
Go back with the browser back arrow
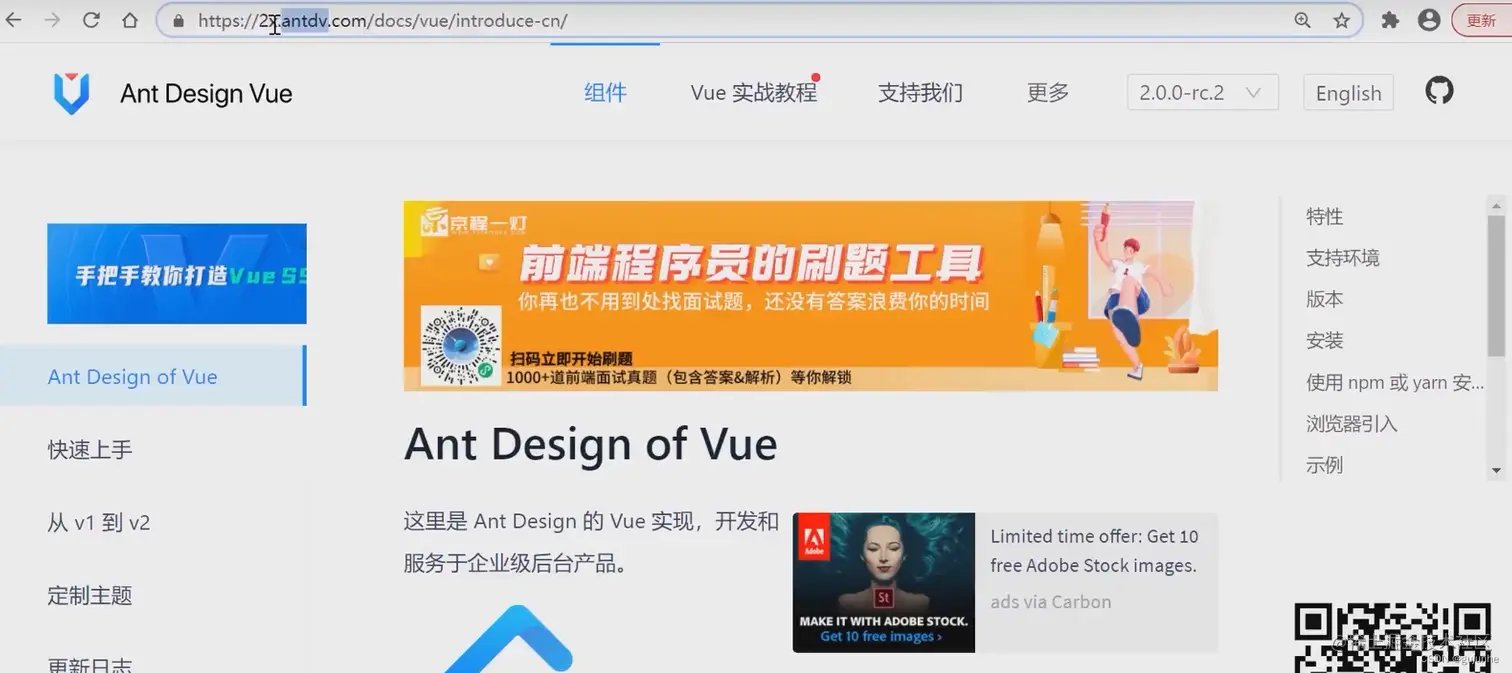click(x=13, y=20)
